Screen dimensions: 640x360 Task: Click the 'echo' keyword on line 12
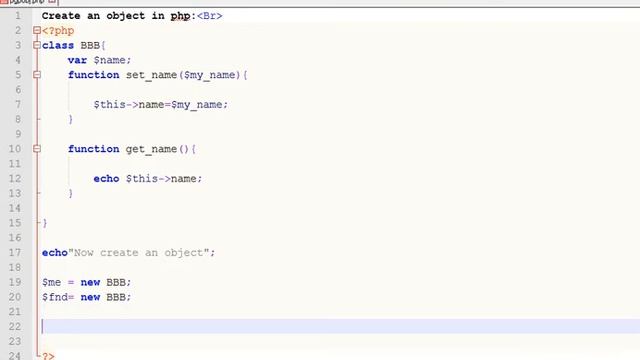106,178
